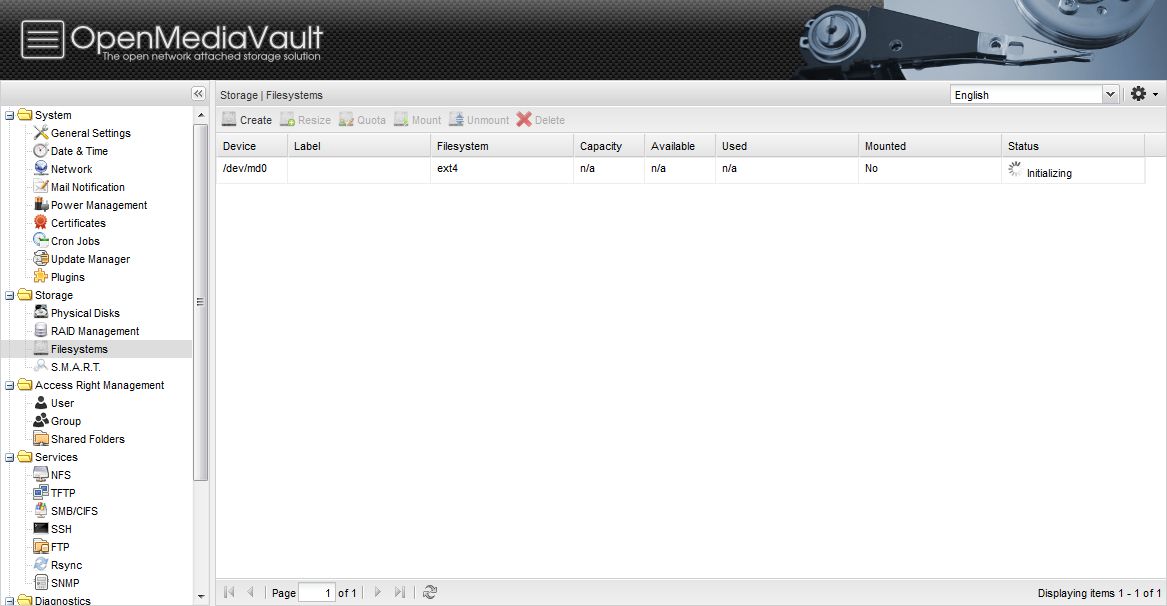Click the Rsync service icon
Image resolution: width=1167 pixels, height=606 pixels.
click(41, 564)
